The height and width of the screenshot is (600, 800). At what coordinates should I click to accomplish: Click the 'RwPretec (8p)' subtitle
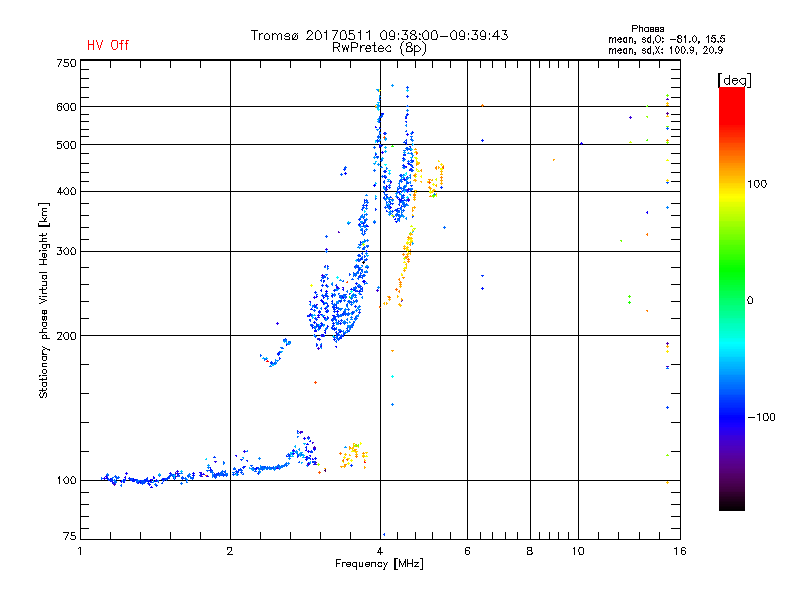[379, 48]
